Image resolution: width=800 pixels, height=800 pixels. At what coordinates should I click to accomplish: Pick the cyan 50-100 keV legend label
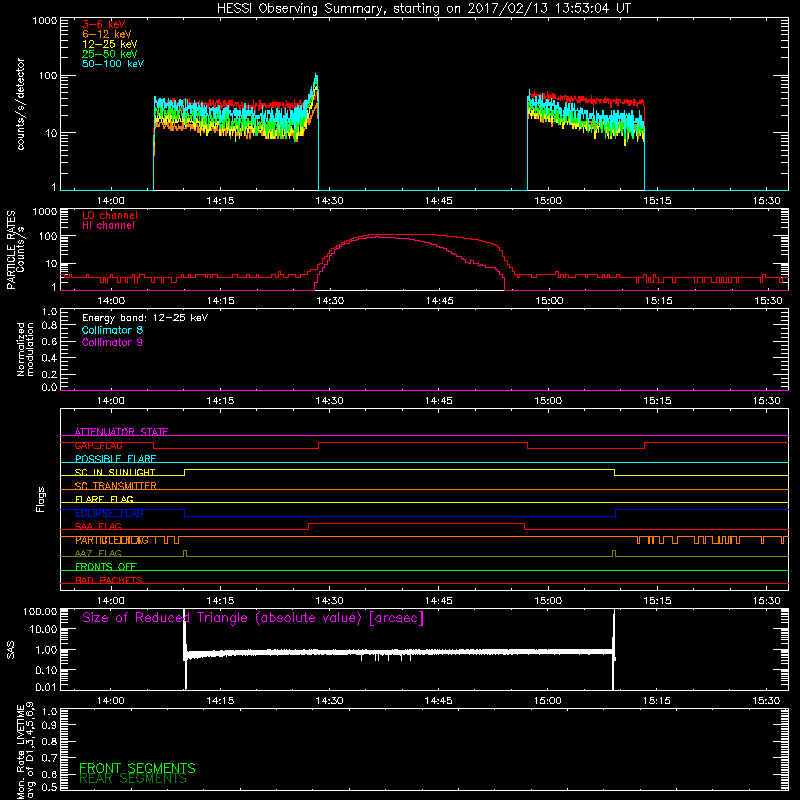[113, 64]
